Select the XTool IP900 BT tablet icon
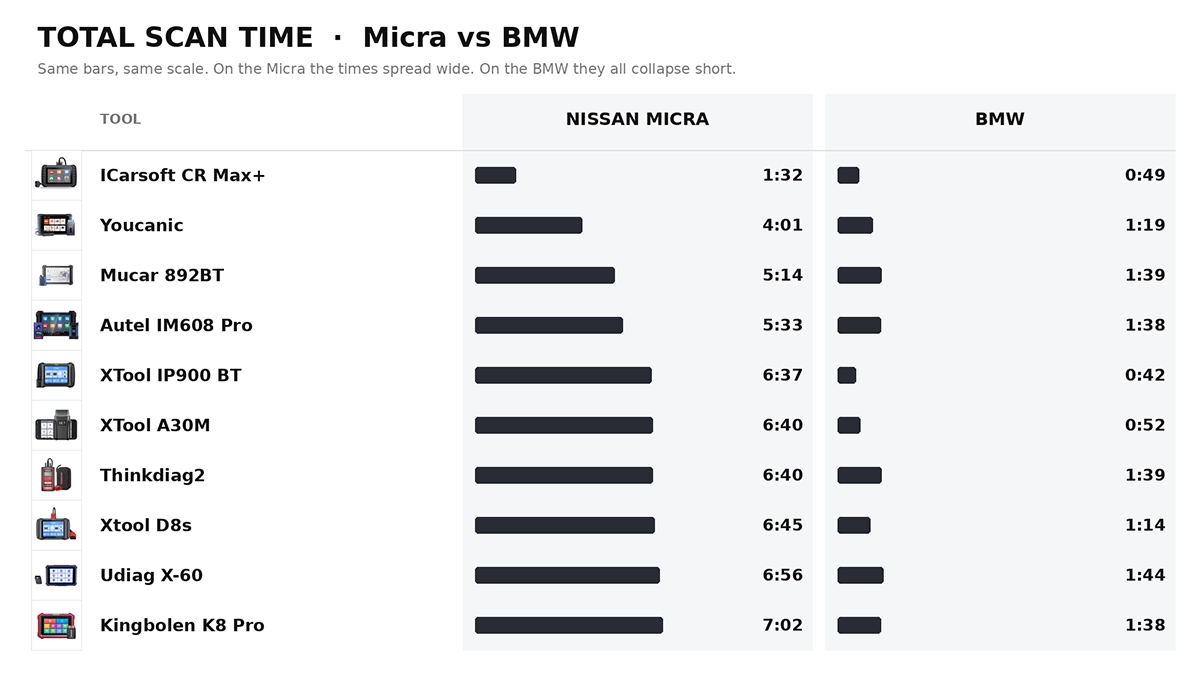1200x675 pixels. coord(56,375)
